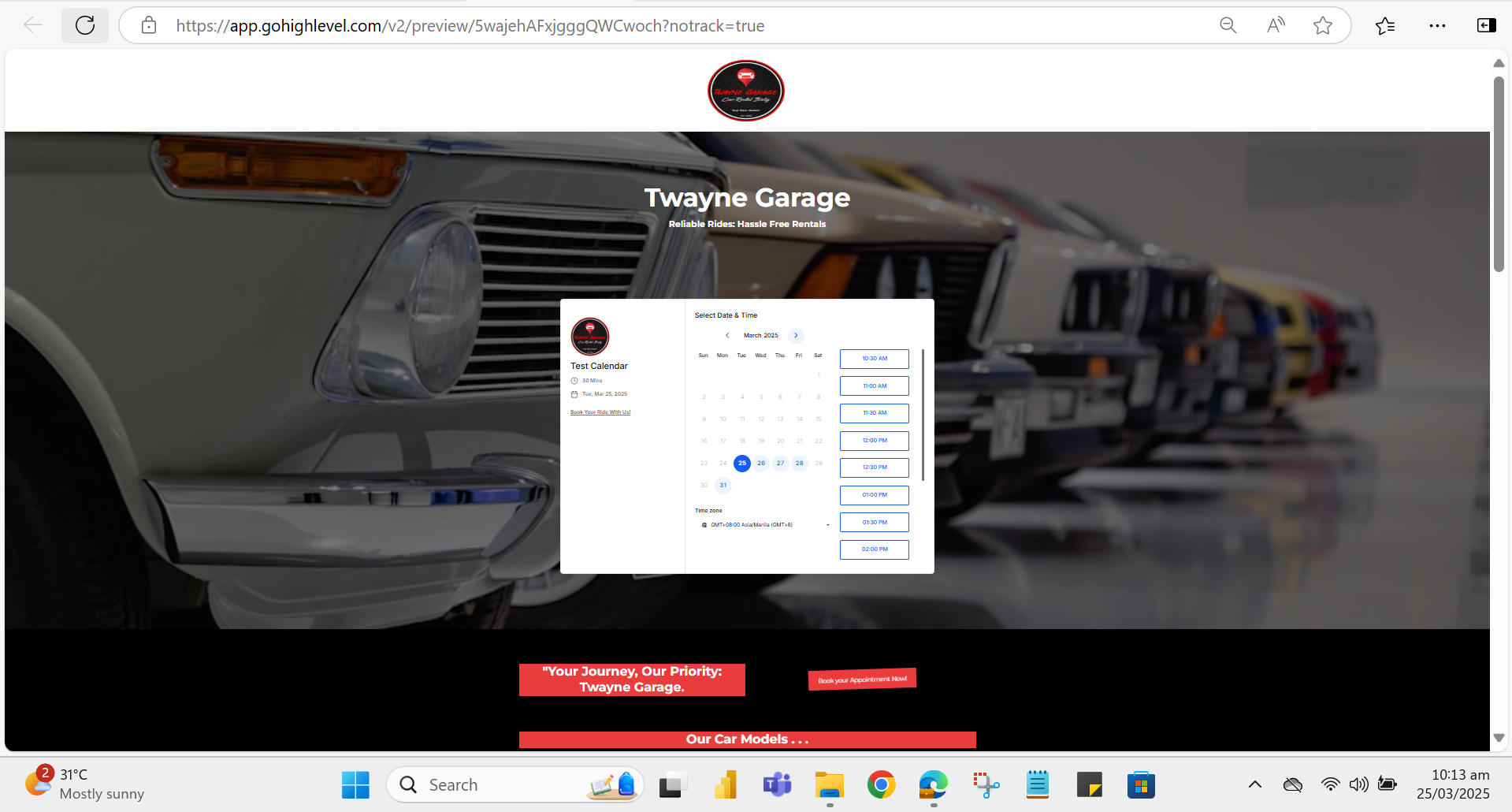The image size is (1512, 812).
Task: Select March 27 on the calendar
Action: pos(780,463)
